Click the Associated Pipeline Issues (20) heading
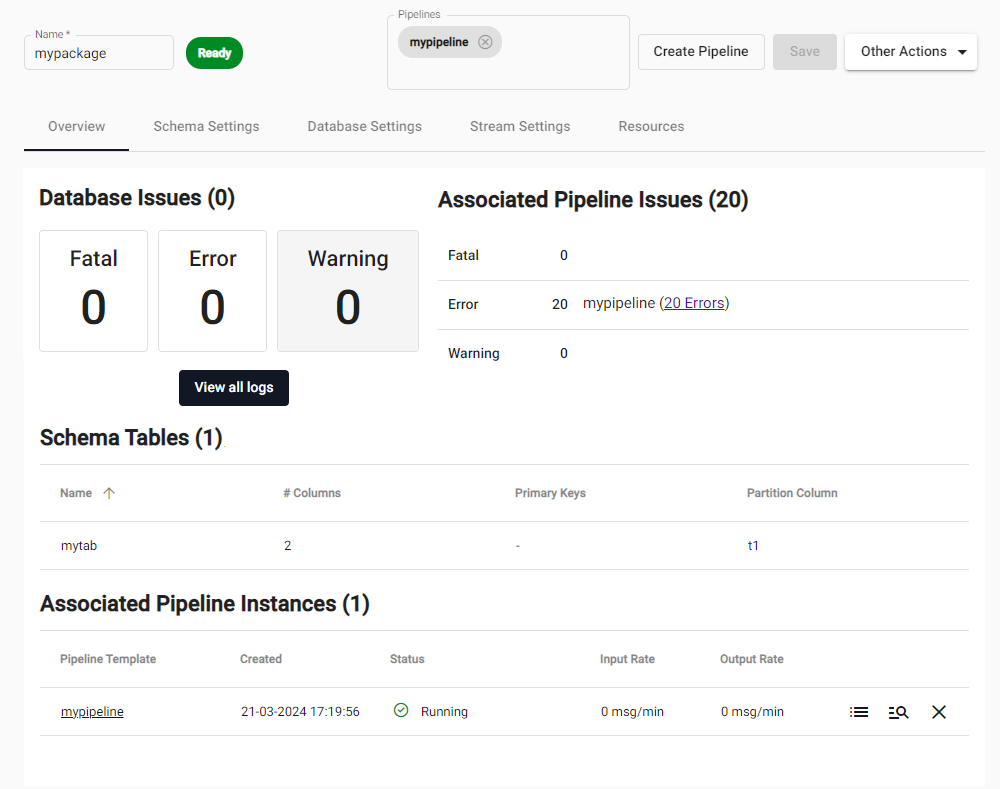The image size is (1000, 789). [x=593, y=200]
